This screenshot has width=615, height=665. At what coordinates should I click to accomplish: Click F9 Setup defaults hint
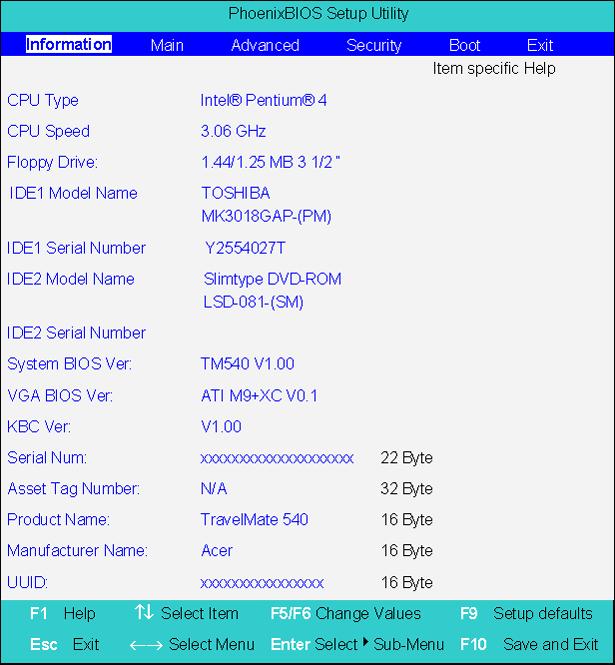[526, 613]
